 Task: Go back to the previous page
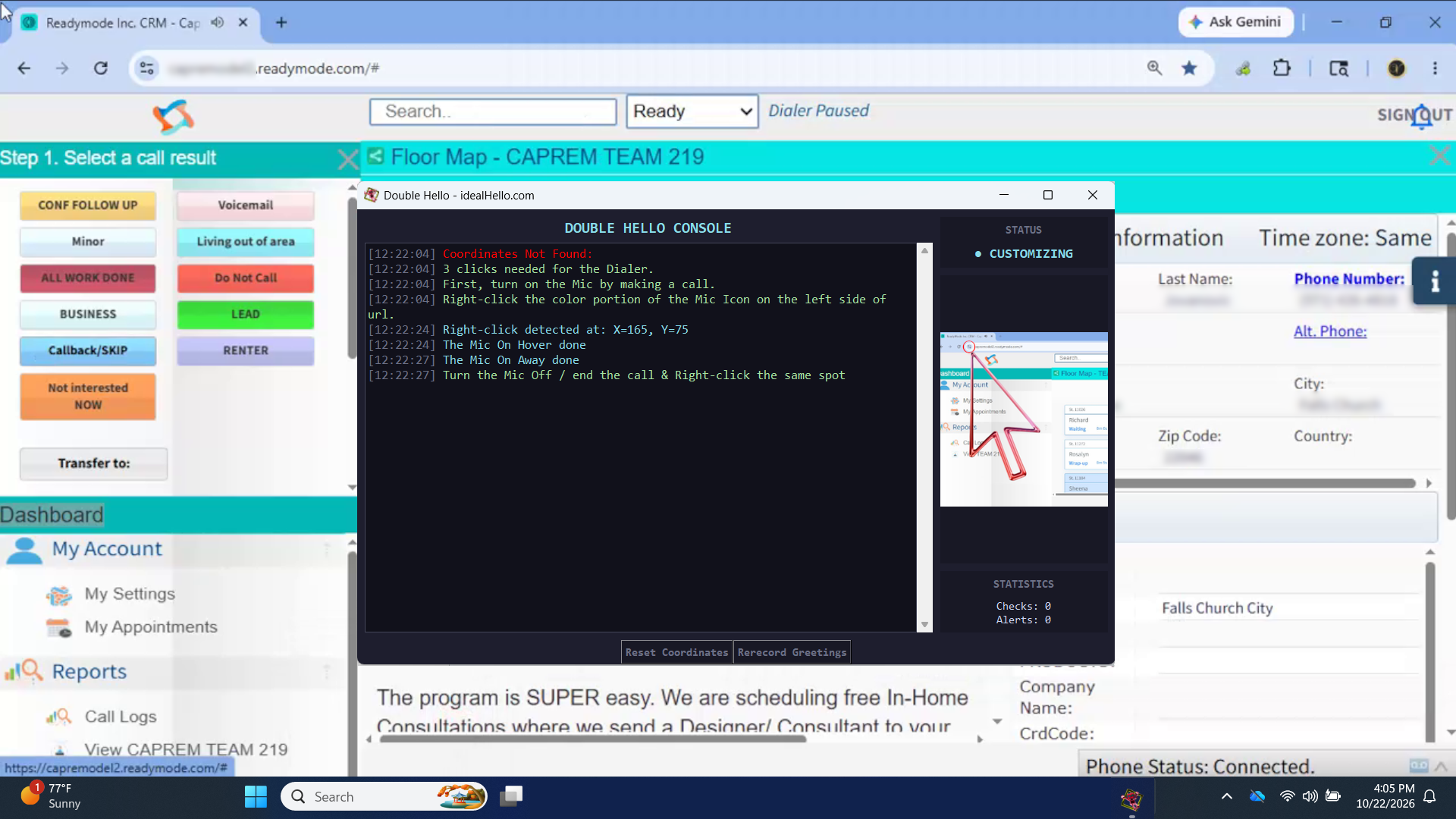(x=24, y=68)
